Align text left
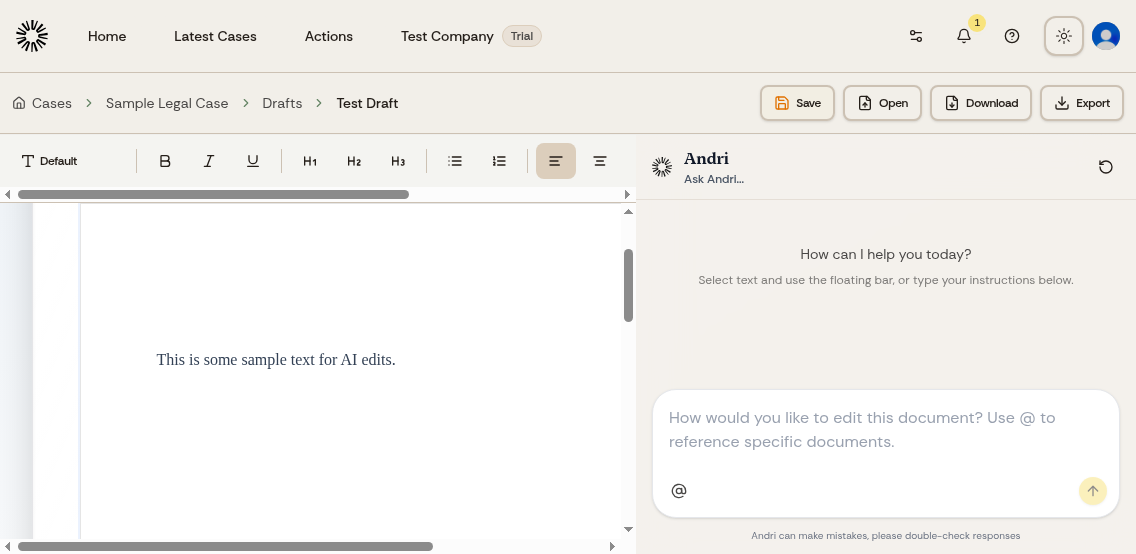 pos(556,161)
